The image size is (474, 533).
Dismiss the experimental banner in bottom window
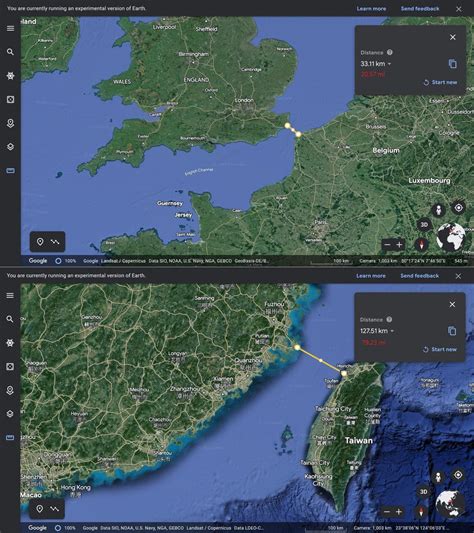pyautogui.click(x=458, y=276)
